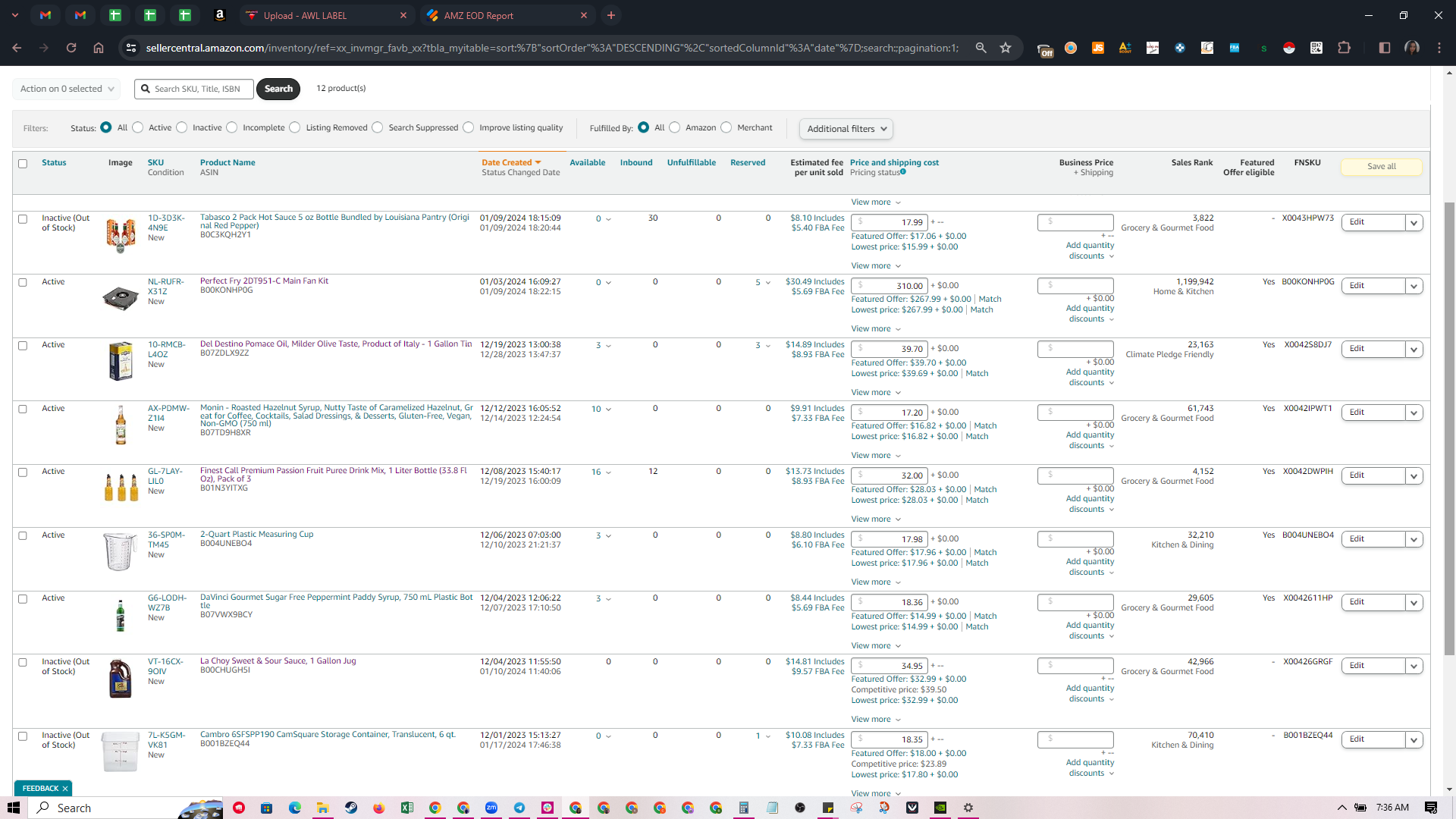The height and width of the screenshot is (819, 1456).
Task: Select the Search Suppressed status radio
Action: (x=378, y=127)
